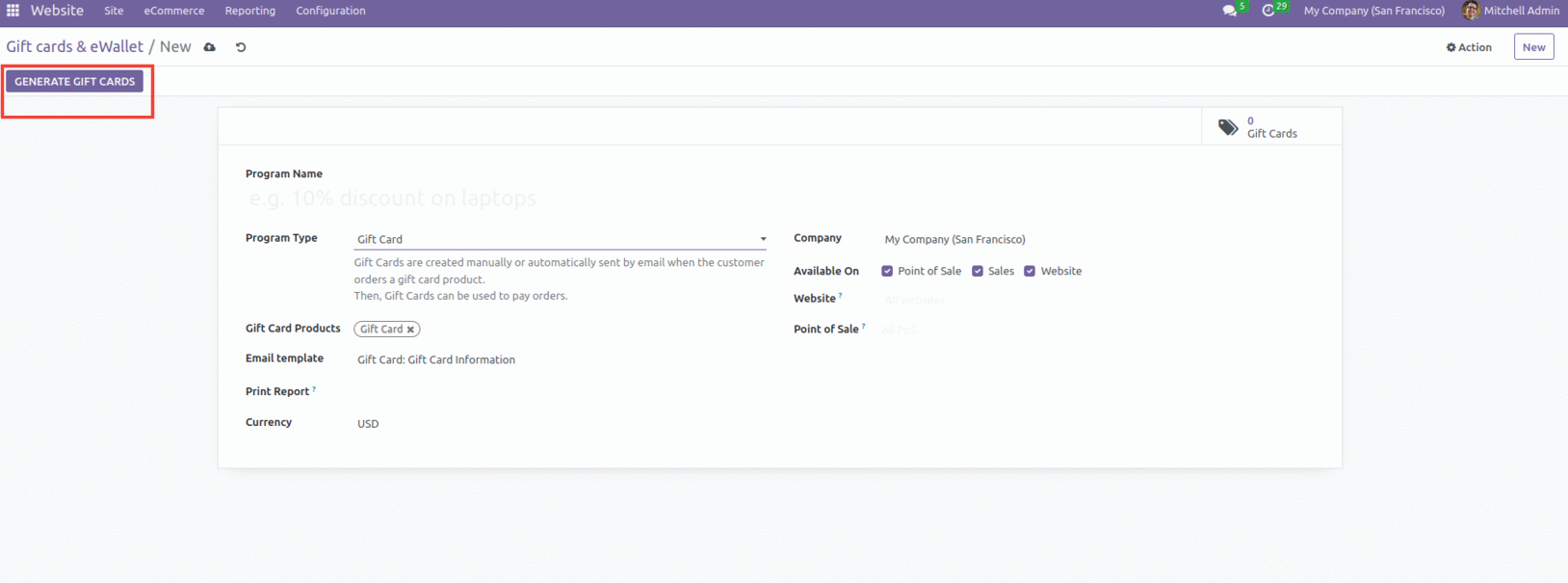The height and width of the screenshot is (583, 1568).
Task: Save the record manually with cloud icon
Action: (210, 47)
